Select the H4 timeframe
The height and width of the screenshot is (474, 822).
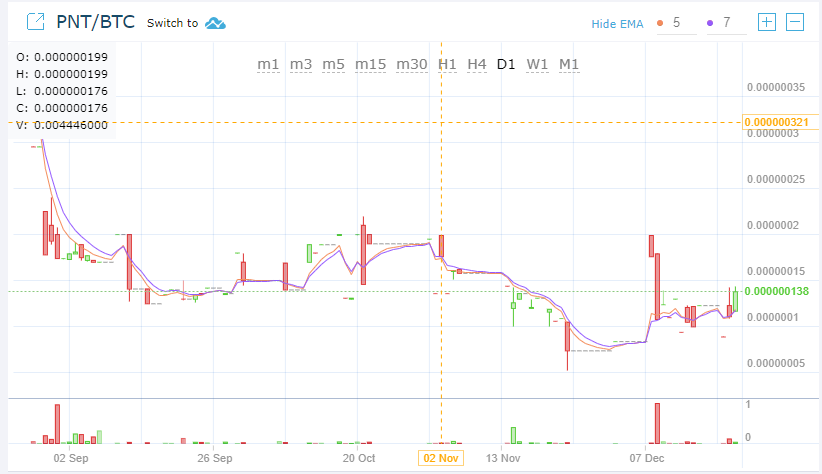[x=477, y=64]
